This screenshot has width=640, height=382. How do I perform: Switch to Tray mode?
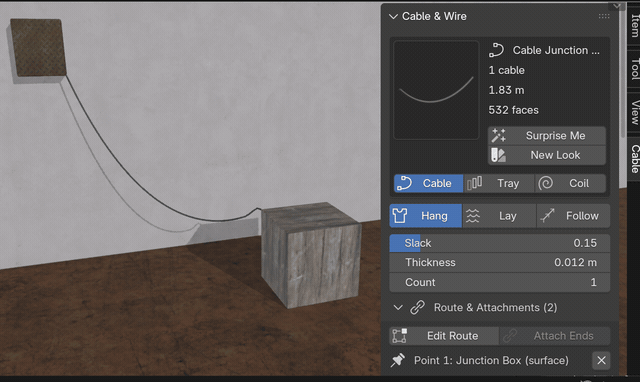coord(499,183)
